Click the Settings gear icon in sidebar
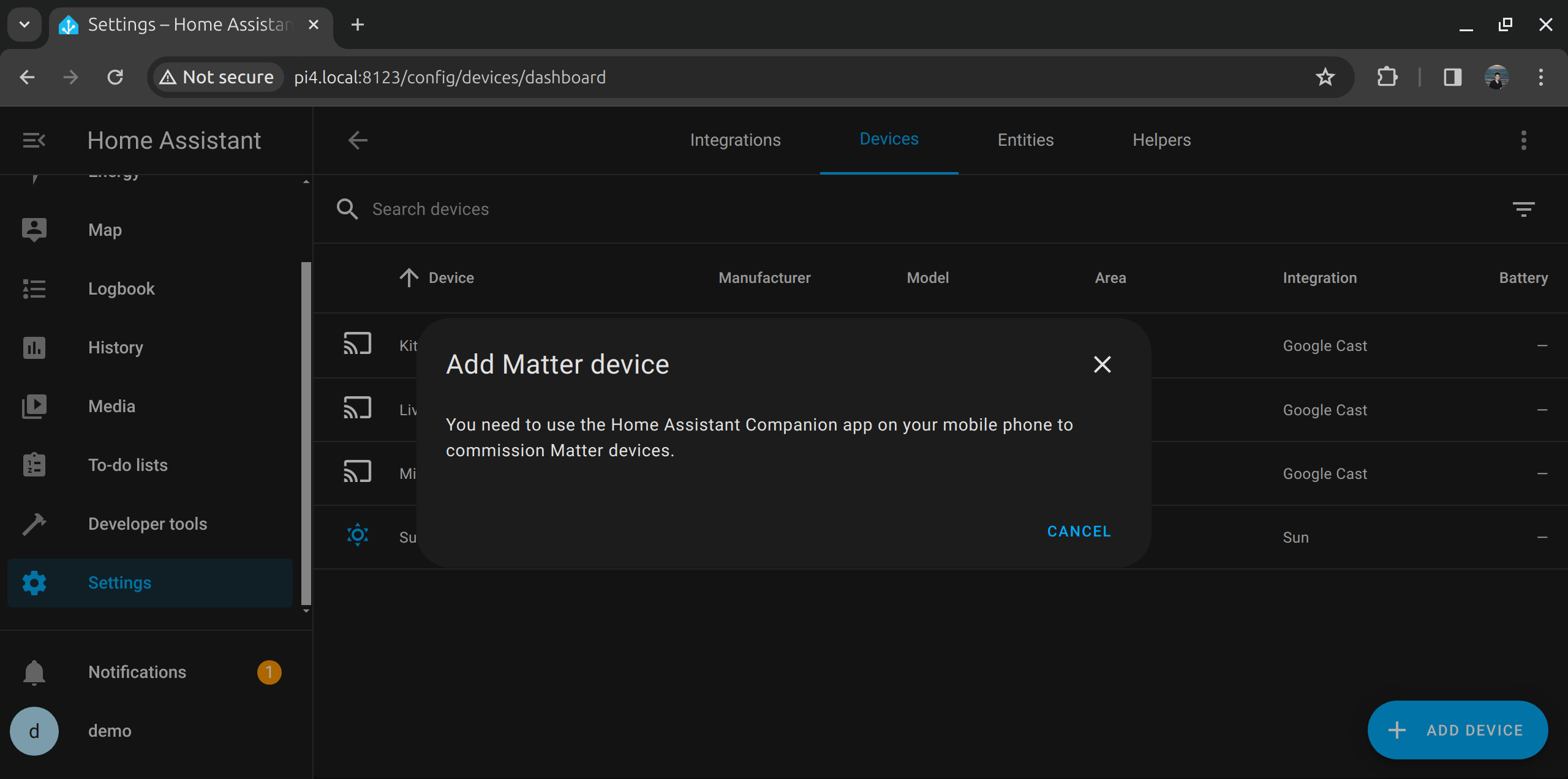Viewport: 1568px width, 779px height. click(x=34, y=582)
